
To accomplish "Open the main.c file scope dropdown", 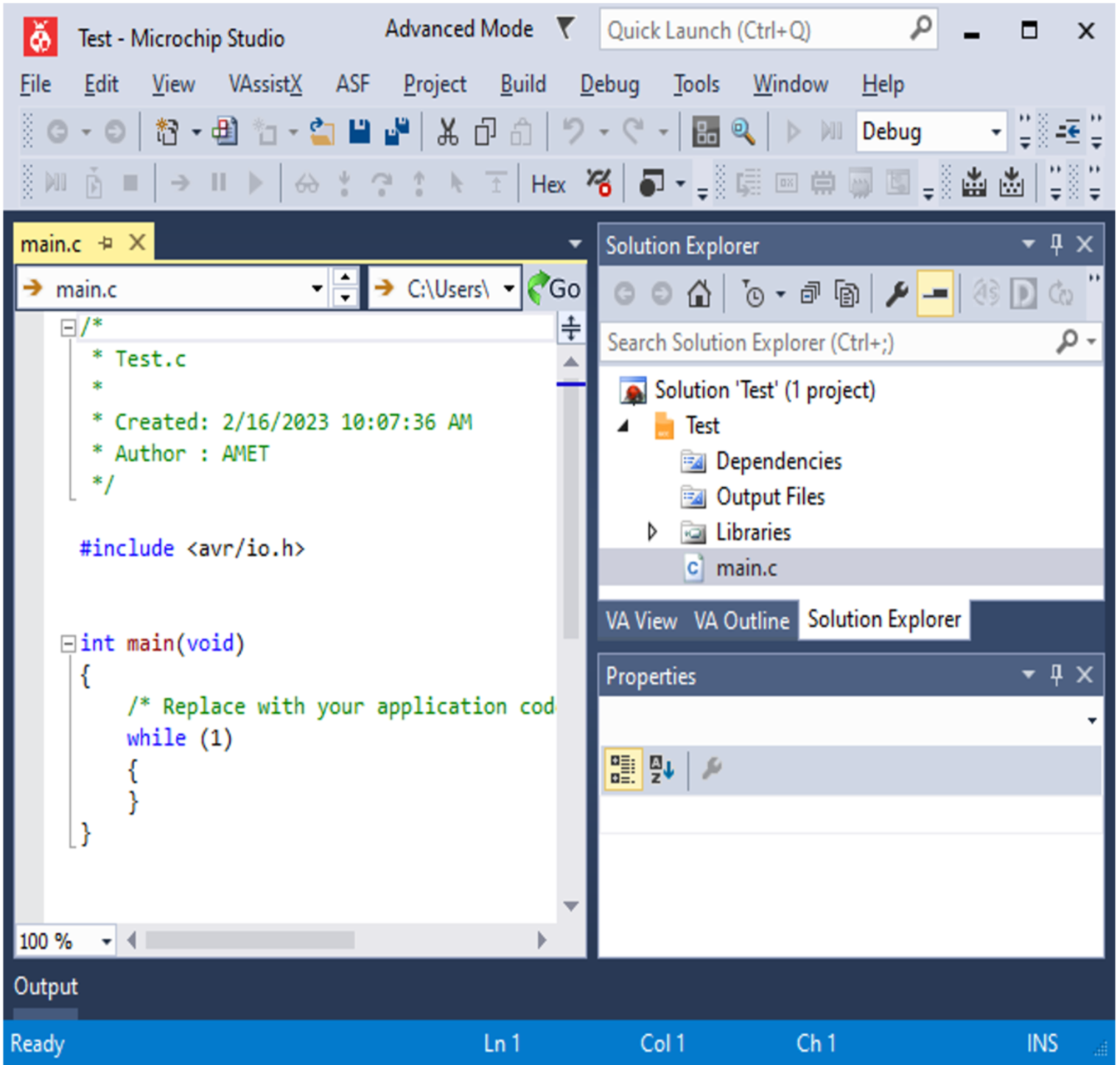I will coord(317,289).
